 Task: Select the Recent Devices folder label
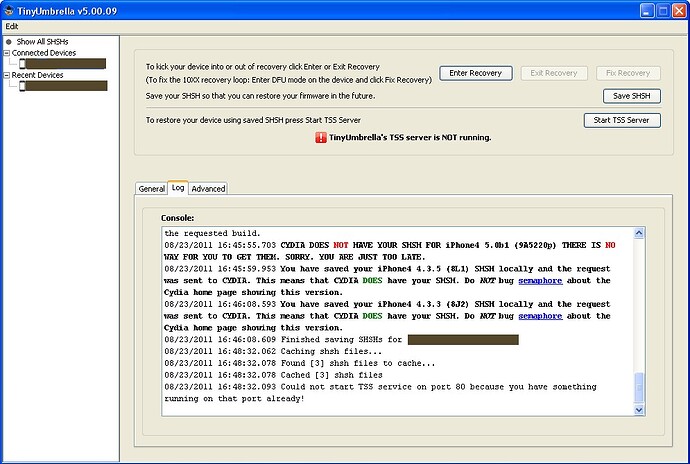[37, 75]
